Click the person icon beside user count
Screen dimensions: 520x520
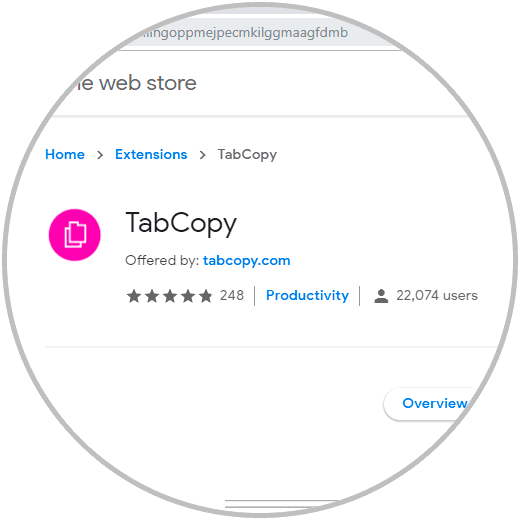[381, 296]
